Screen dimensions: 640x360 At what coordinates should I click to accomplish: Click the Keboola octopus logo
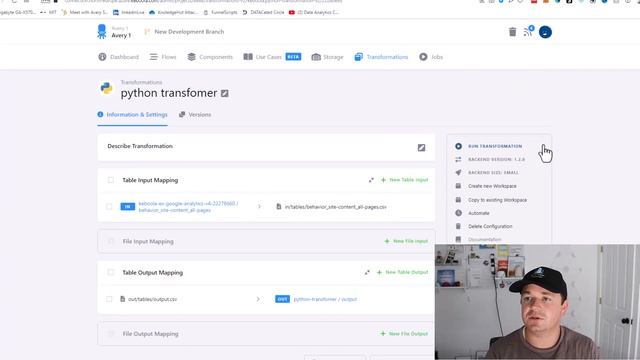(x=102, y=31)
